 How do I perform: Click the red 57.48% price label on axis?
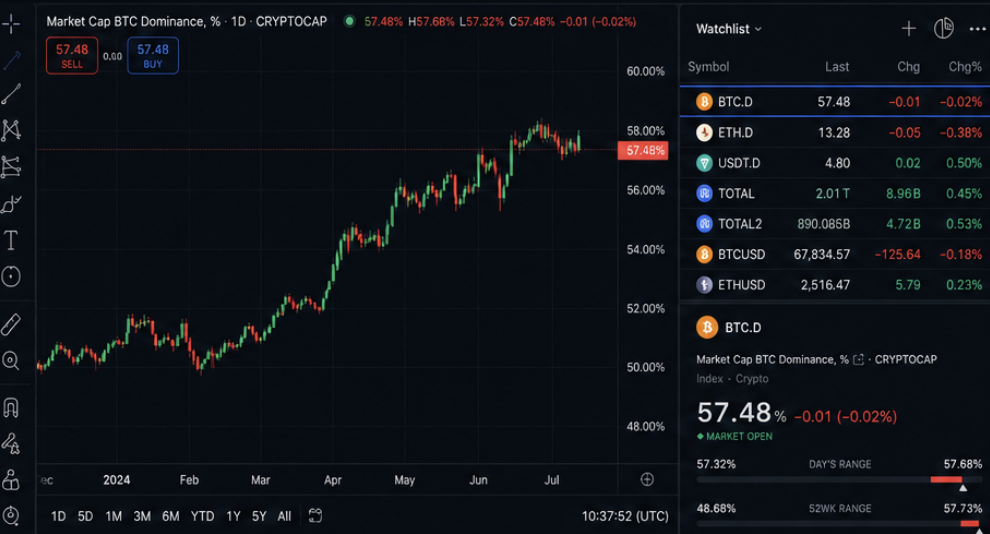643,150
